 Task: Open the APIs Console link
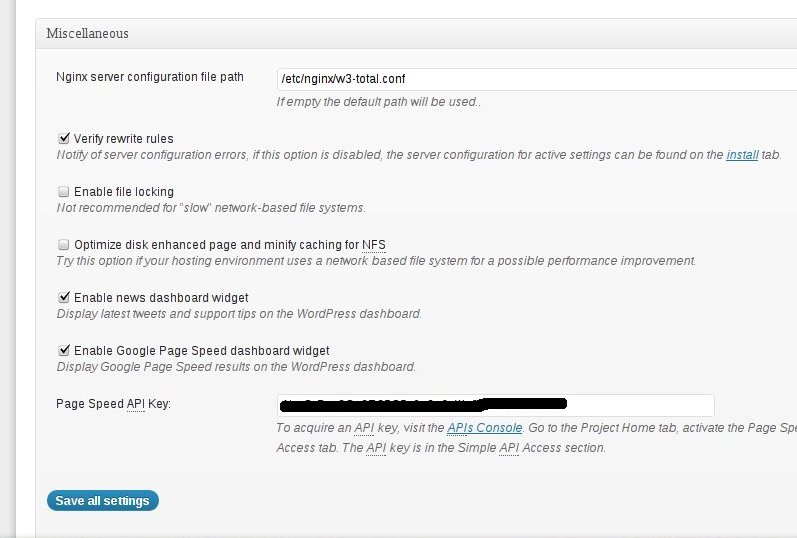(x=484, y=428)
